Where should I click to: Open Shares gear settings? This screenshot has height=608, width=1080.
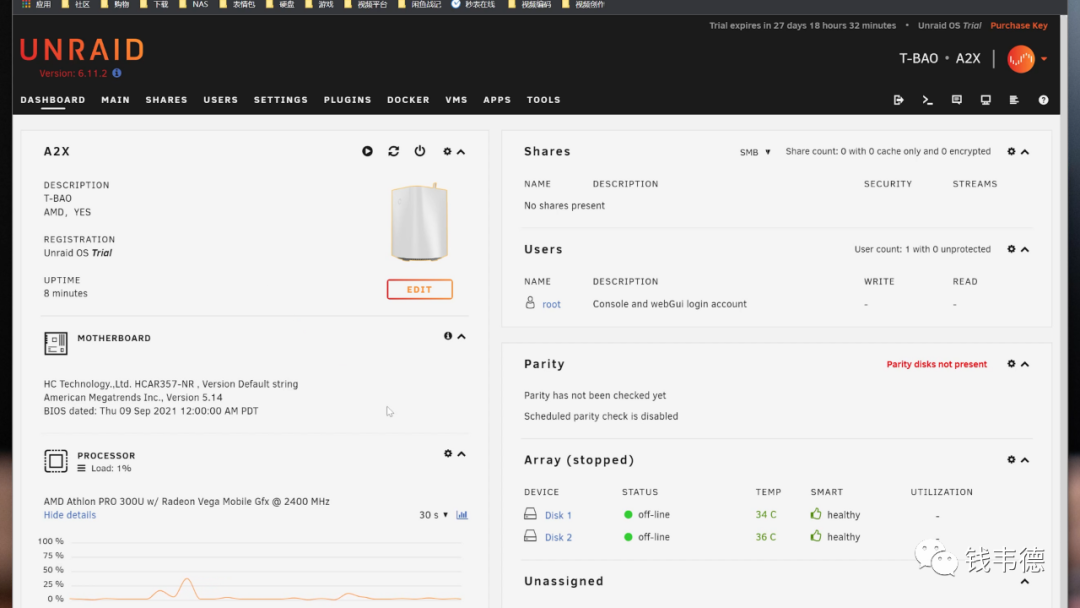coord(1011,151)
